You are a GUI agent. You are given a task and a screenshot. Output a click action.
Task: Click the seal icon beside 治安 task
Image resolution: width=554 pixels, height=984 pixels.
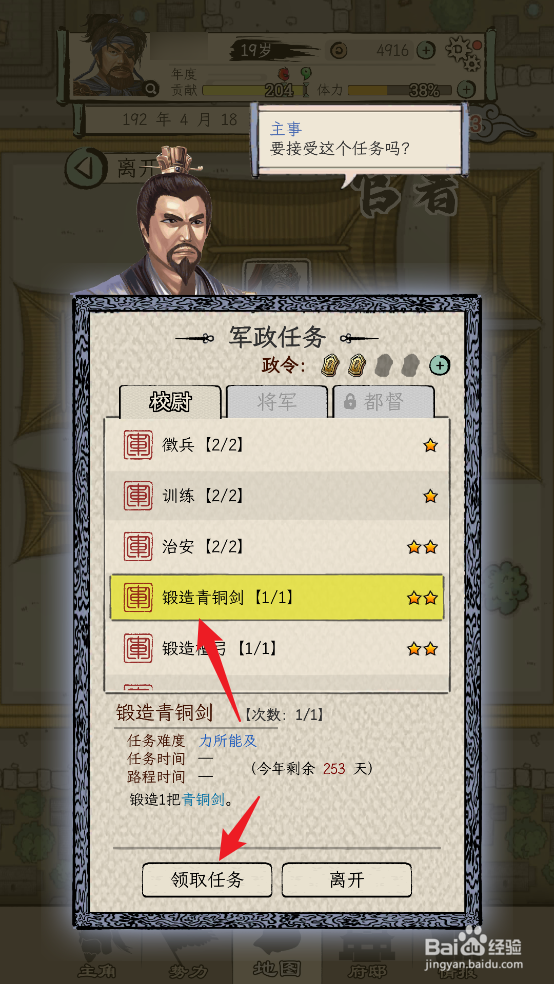[x=138, y=547]
